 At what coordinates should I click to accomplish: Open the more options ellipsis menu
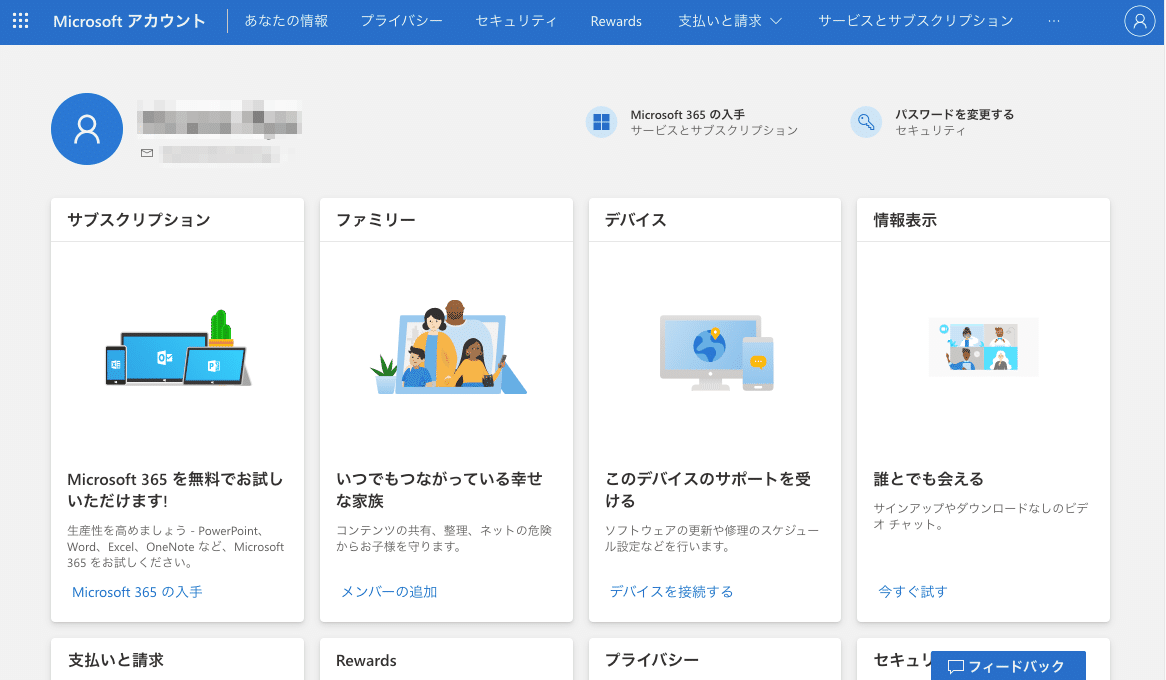click(x=1054, y=21)
